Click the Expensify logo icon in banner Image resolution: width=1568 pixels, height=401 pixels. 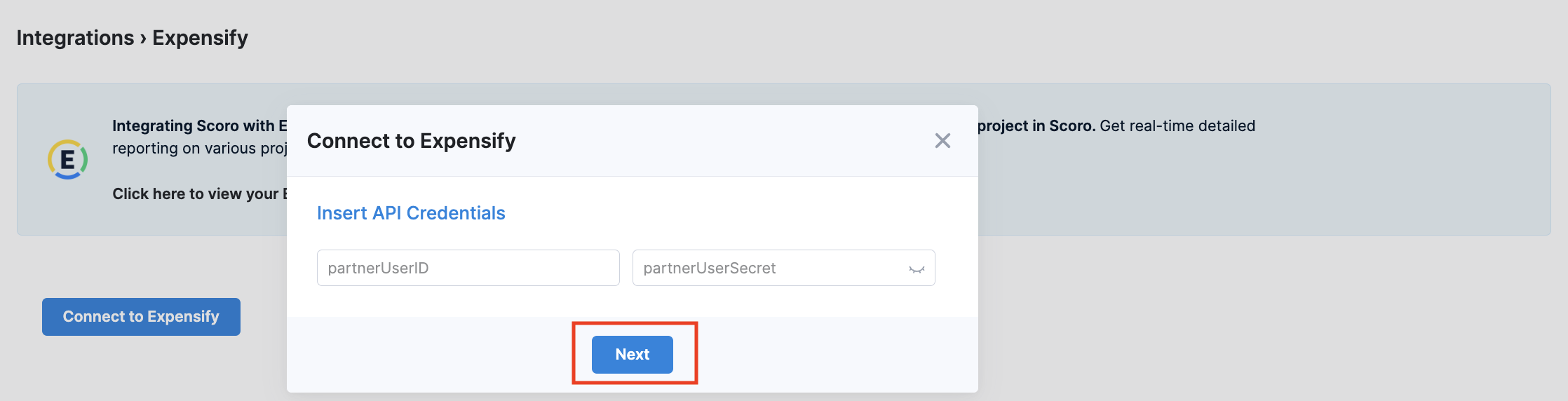click(x=67, y=160)
